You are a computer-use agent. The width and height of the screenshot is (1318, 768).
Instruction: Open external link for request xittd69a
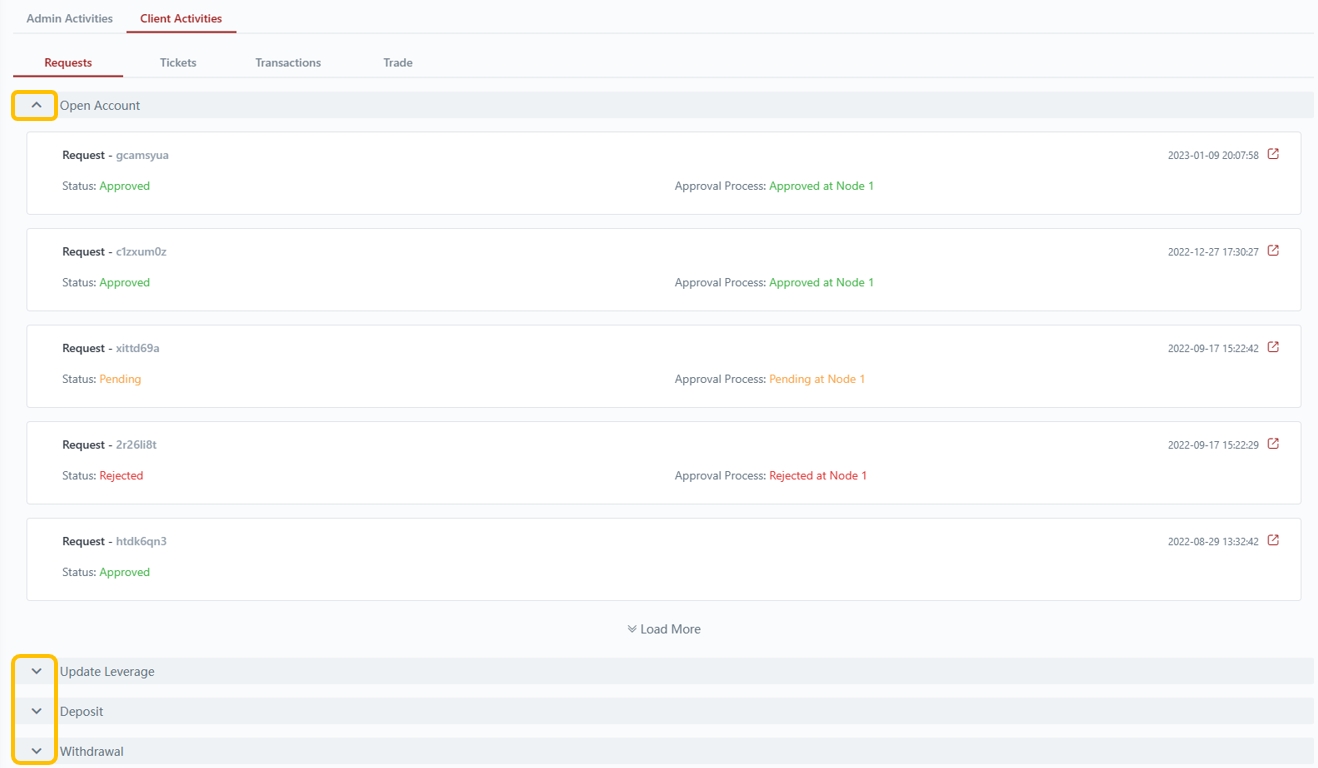[1273, 347]
